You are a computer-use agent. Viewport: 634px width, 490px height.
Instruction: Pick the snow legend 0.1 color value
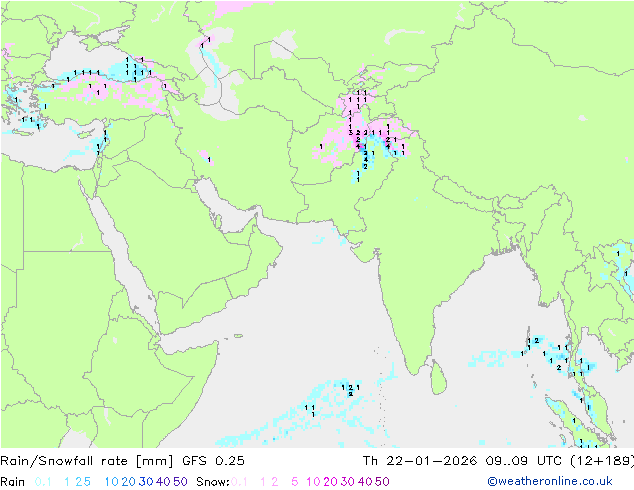click(239, 482)
